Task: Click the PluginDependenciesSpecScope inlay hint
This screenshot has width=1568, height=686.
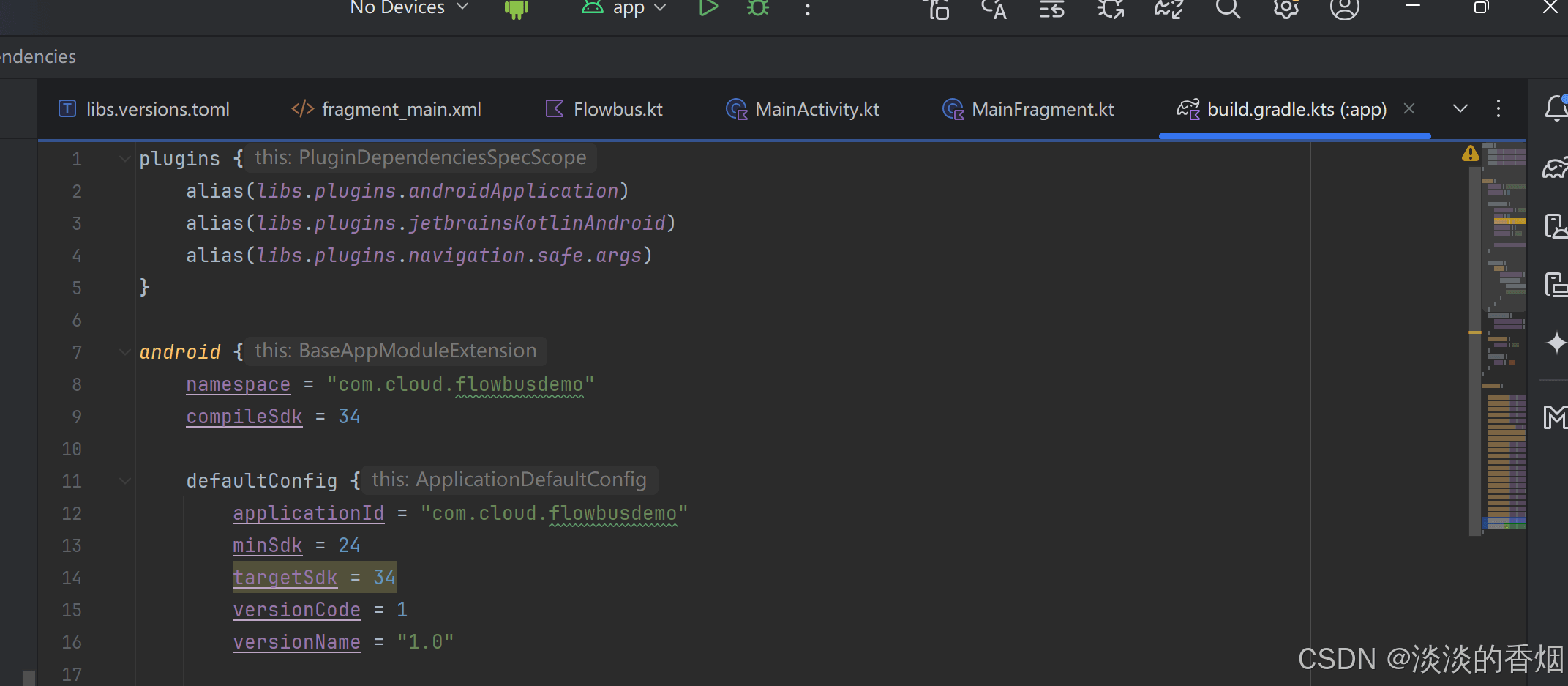Action: coord(421,157)
